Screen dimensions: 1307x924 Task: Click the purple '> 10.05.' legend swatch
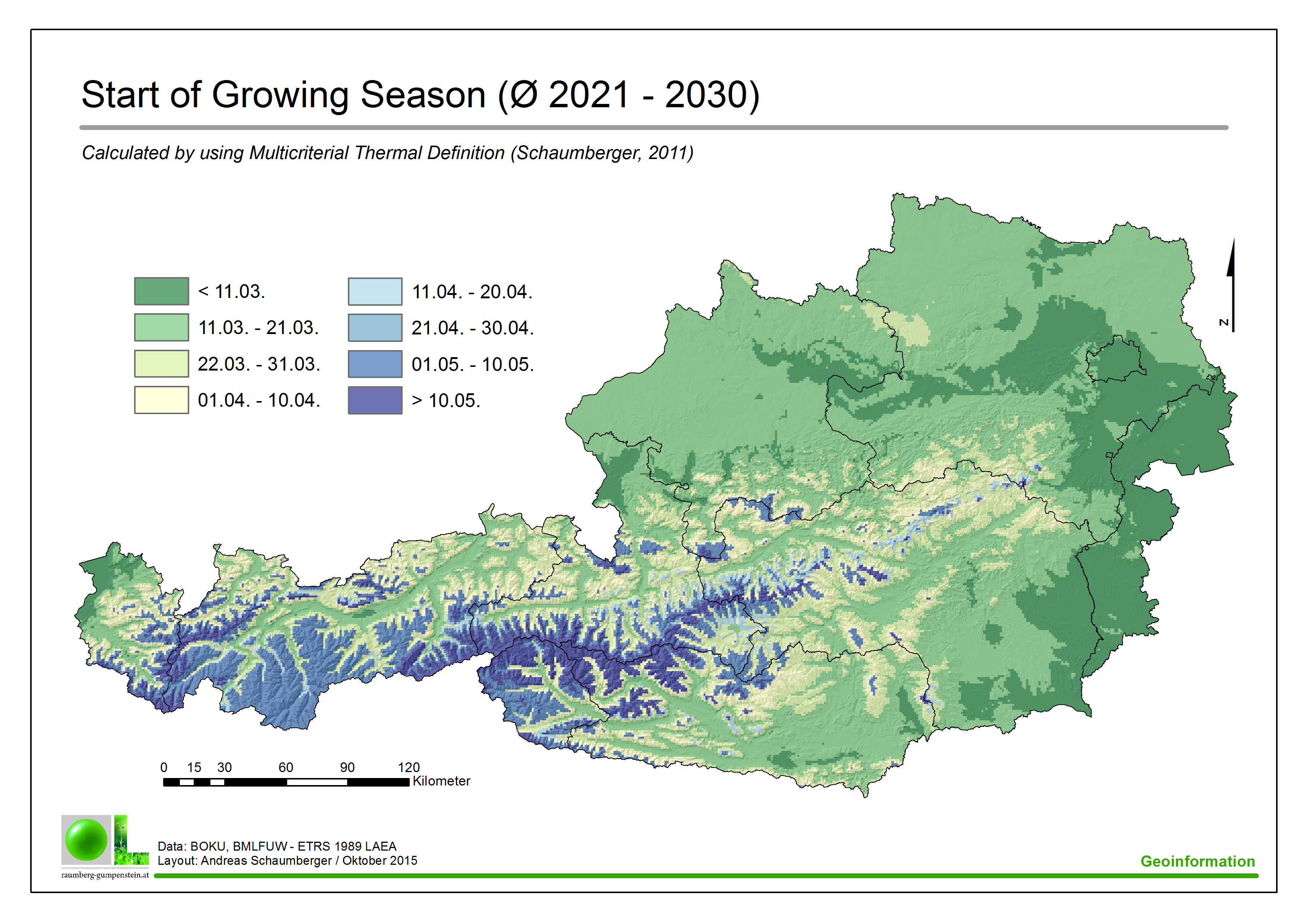tap(375, 400)
